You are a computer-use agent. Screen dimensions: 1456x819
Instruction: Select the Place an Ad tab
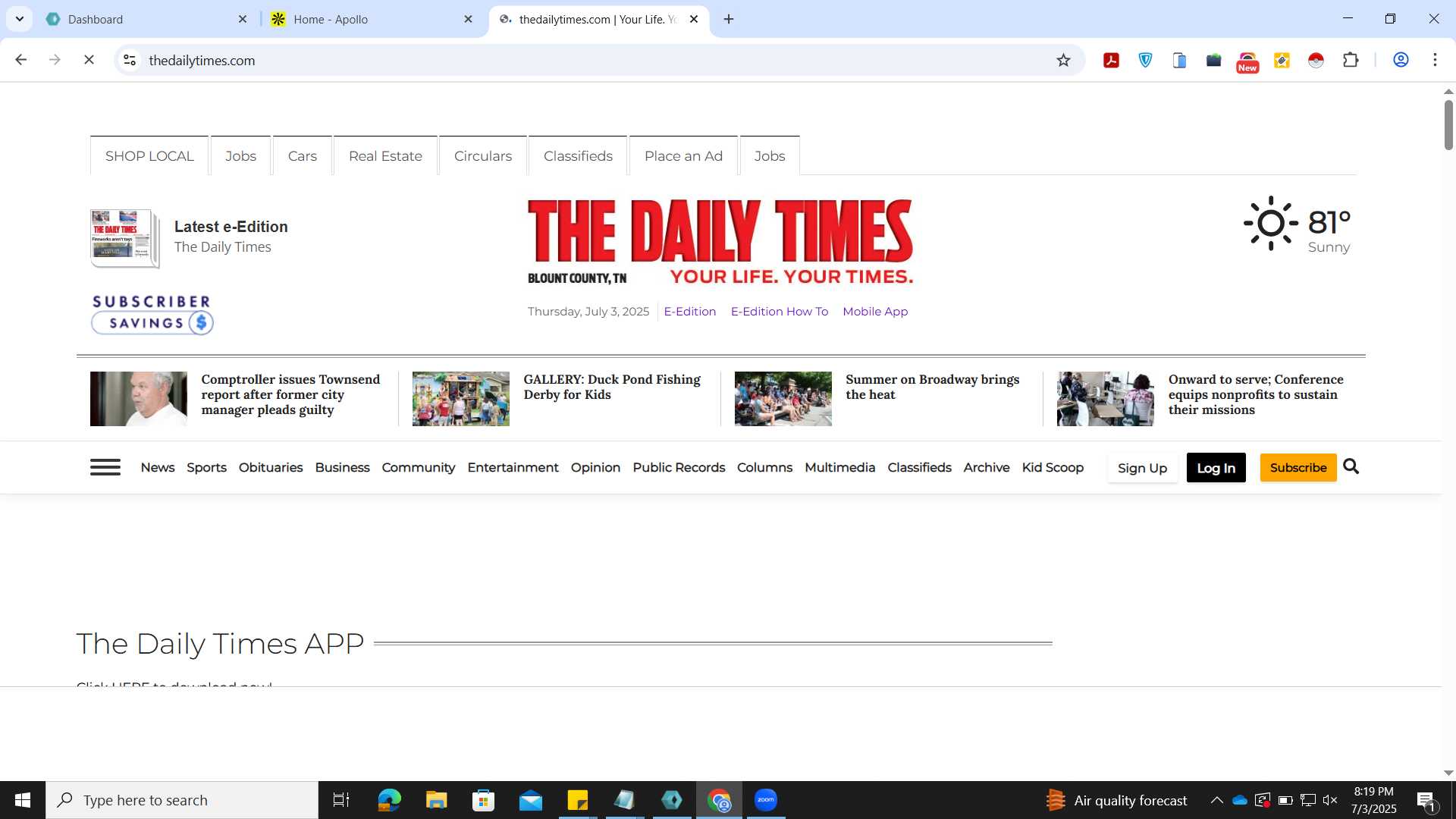pyautogui.click(x=683, y=156)
